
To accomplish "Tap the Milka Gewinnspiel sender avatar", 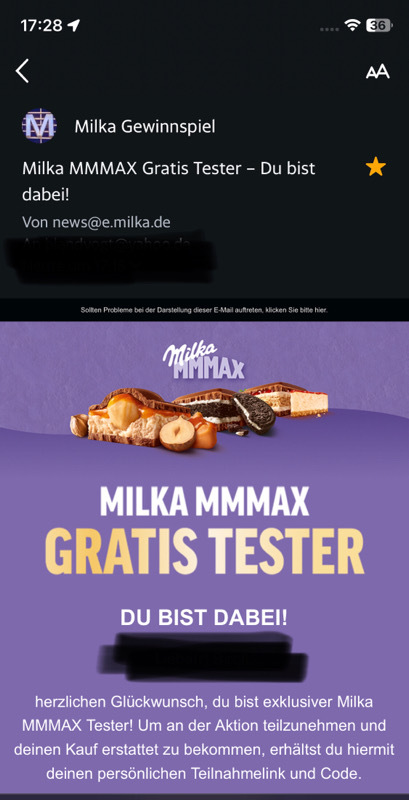I will pos(39,126).
